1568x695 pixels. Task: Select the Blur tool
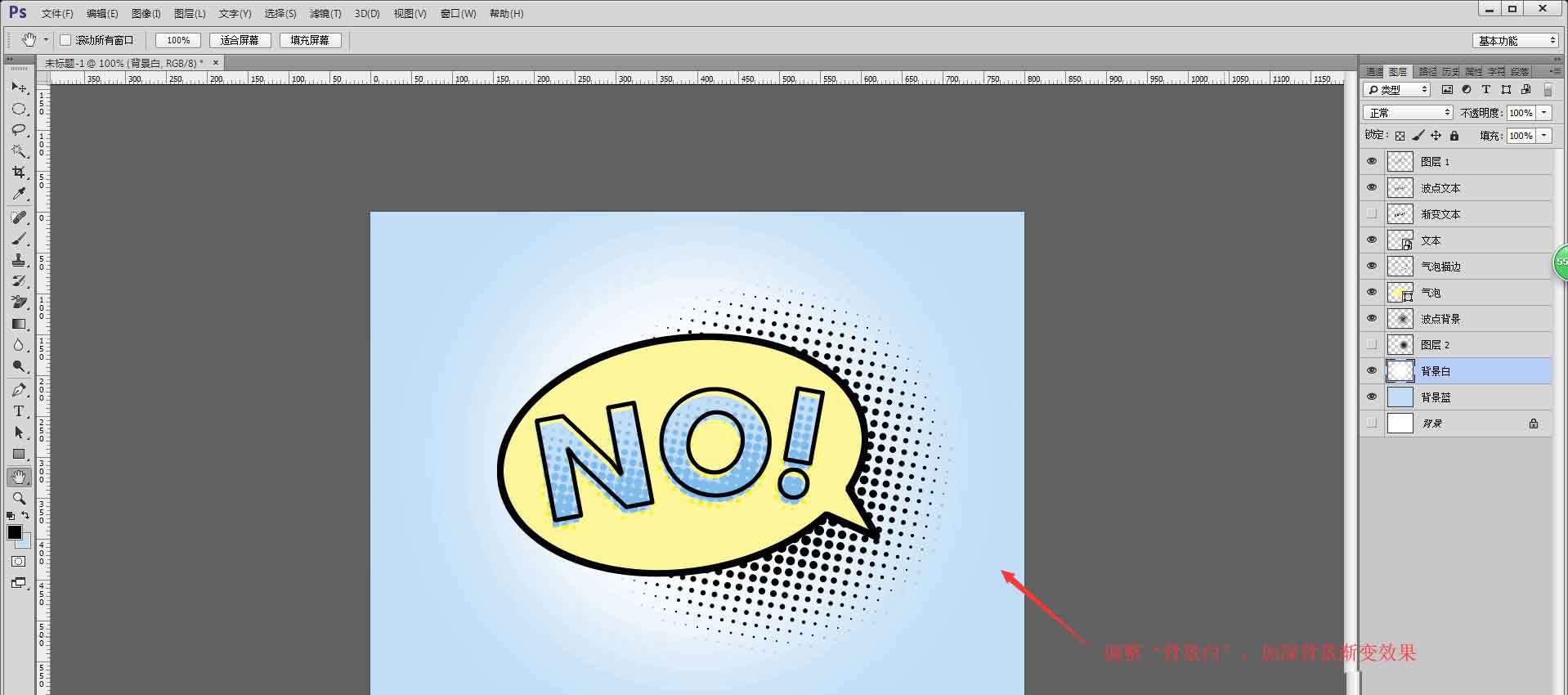click(x=19, y=345)
